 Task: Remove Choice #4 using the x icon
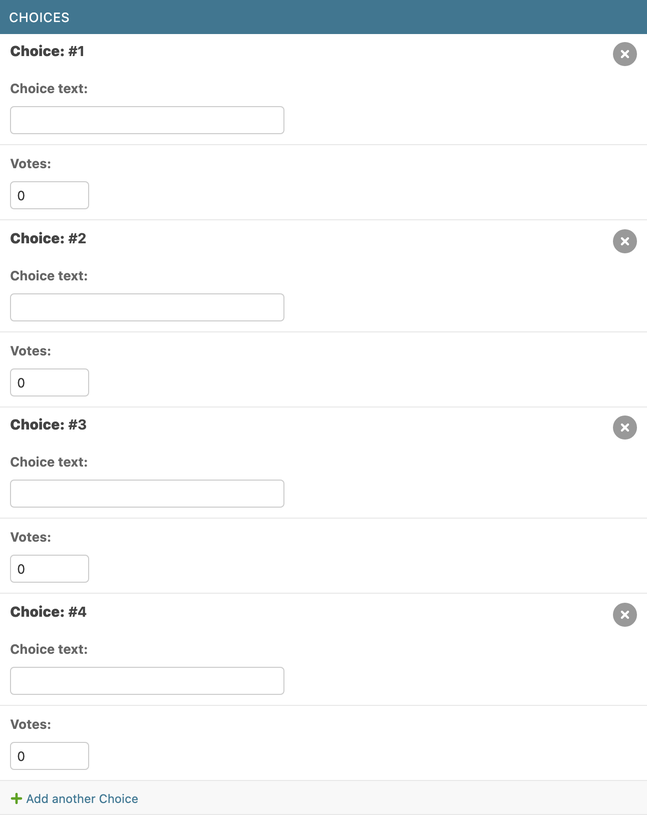(624, 614)
